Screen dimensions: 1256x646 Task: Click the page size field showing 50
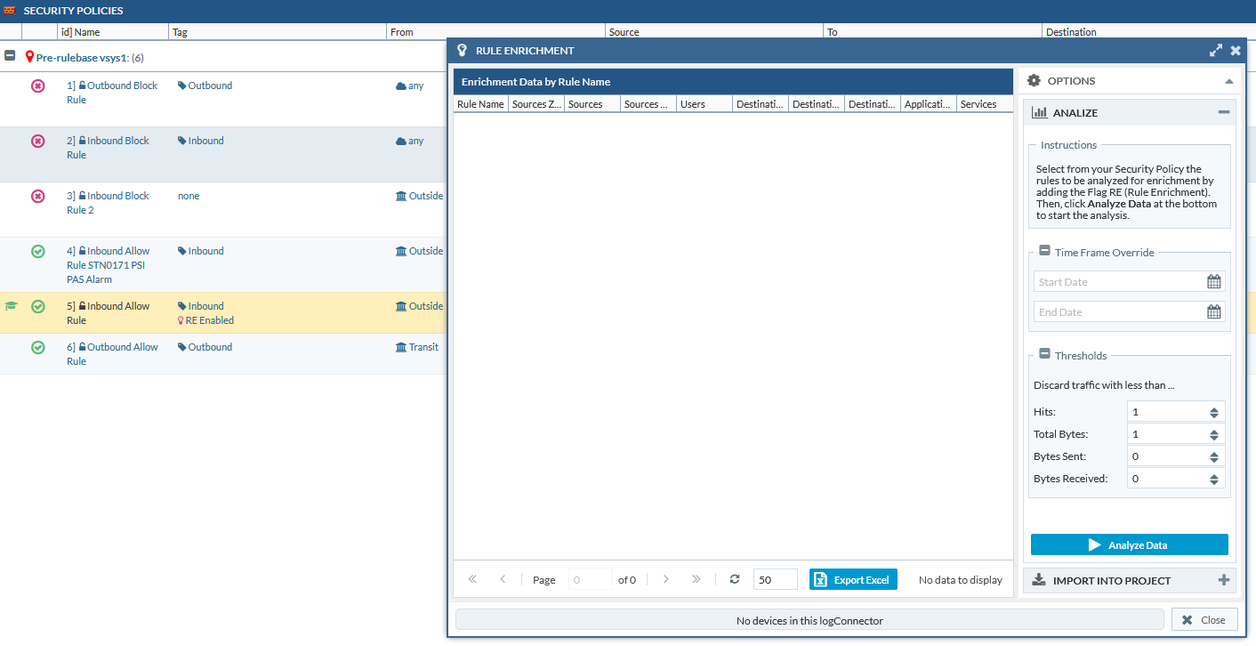[x=775, y=580]
